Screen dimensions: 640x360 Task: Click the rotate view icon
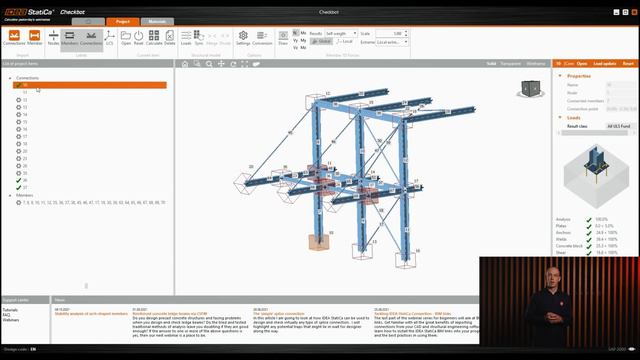point(233,64)
